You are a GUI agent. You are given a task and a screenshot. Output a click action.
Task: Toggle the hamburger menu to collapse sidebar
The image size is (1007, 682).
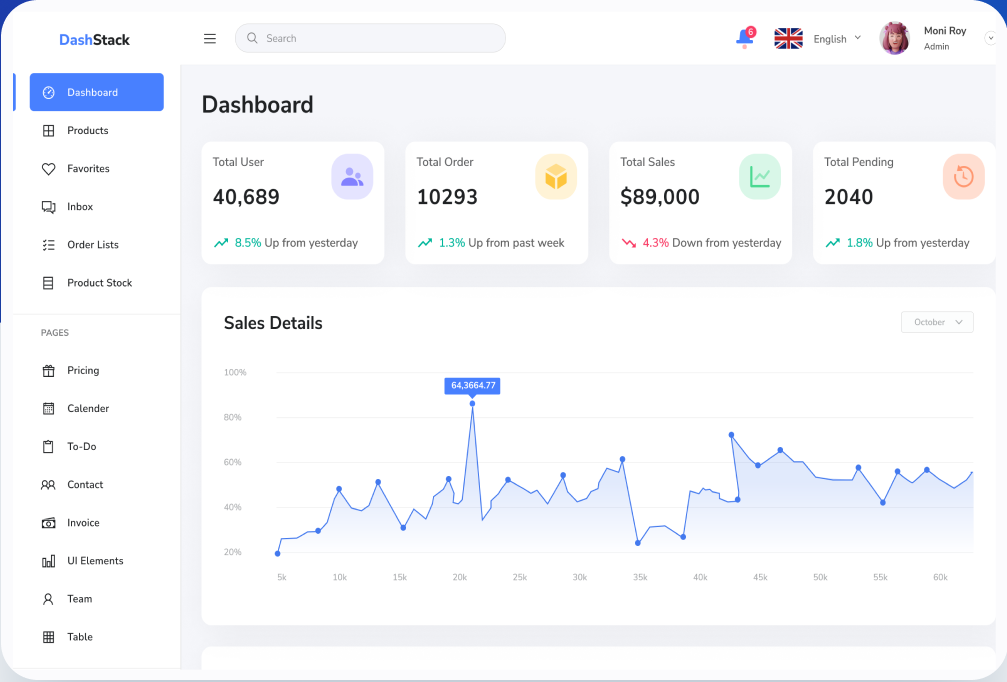pos(210,39)
